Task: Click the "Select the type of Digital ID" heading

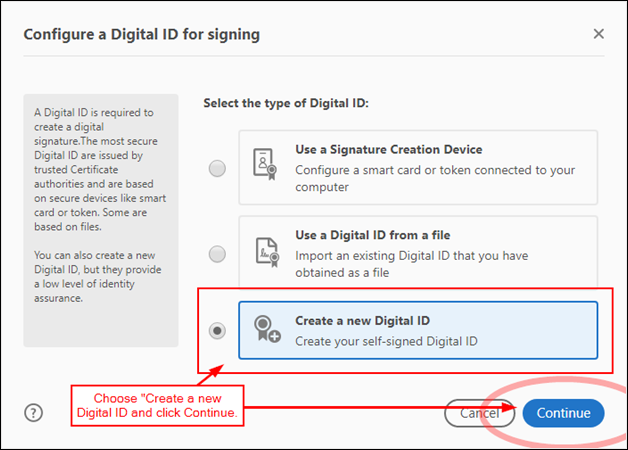Action: click(x=286, y=103)
